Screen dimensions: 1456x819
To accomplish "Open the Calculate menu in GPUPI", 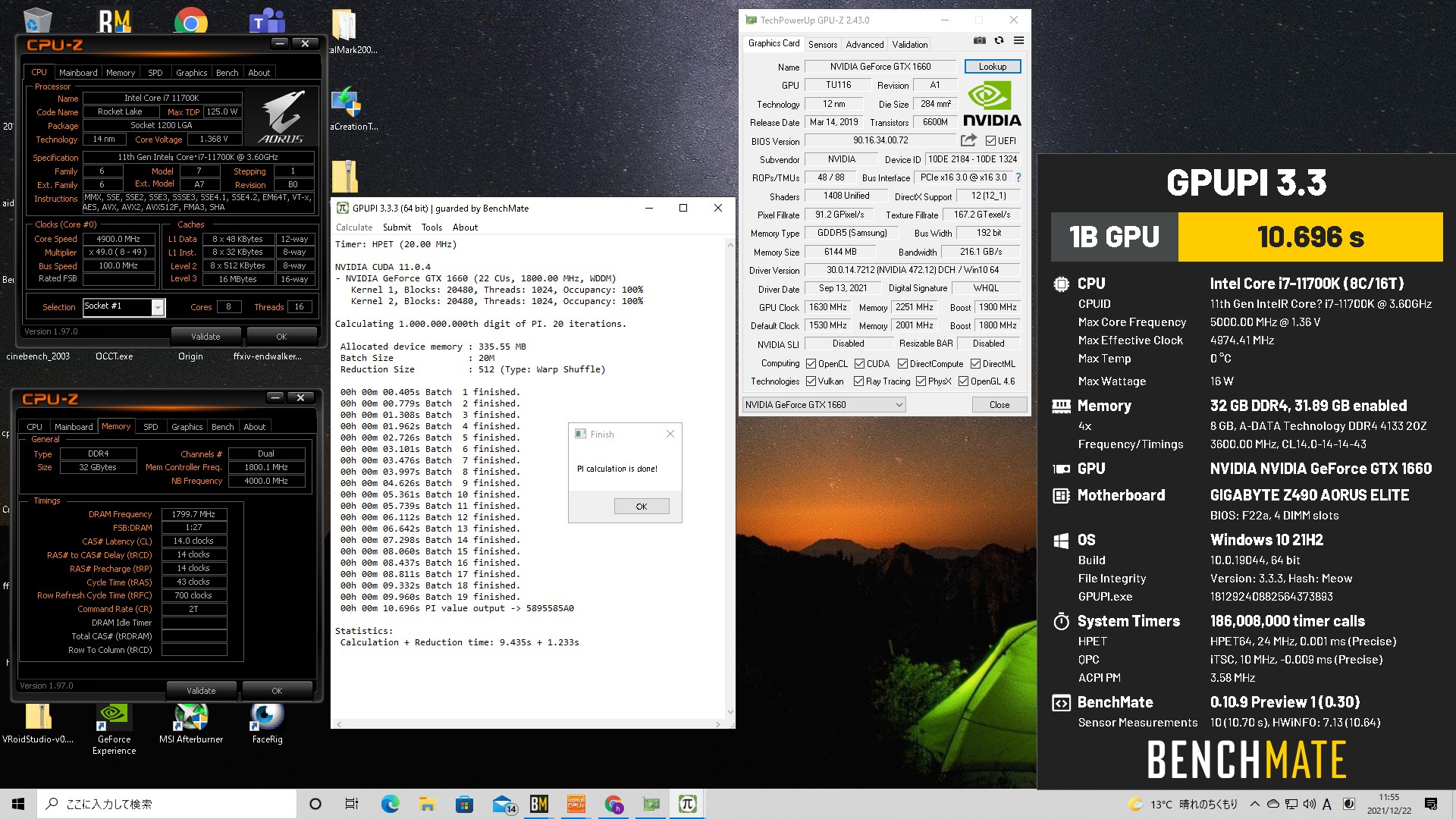I will pyautogui.click(x=354, y=227).
